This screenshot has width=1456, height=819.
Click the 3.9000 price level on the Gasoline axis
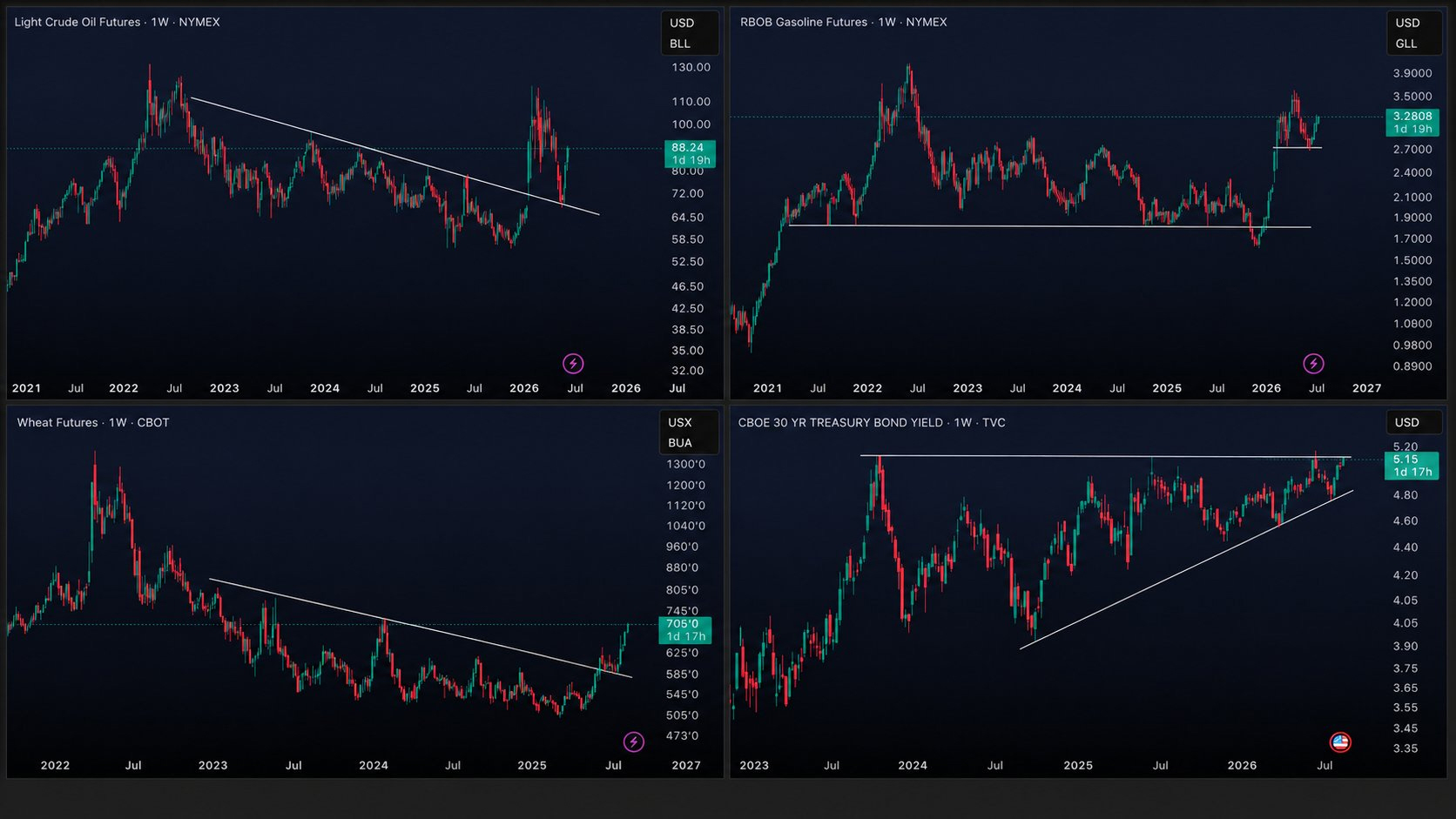[x=1412, y=73]
